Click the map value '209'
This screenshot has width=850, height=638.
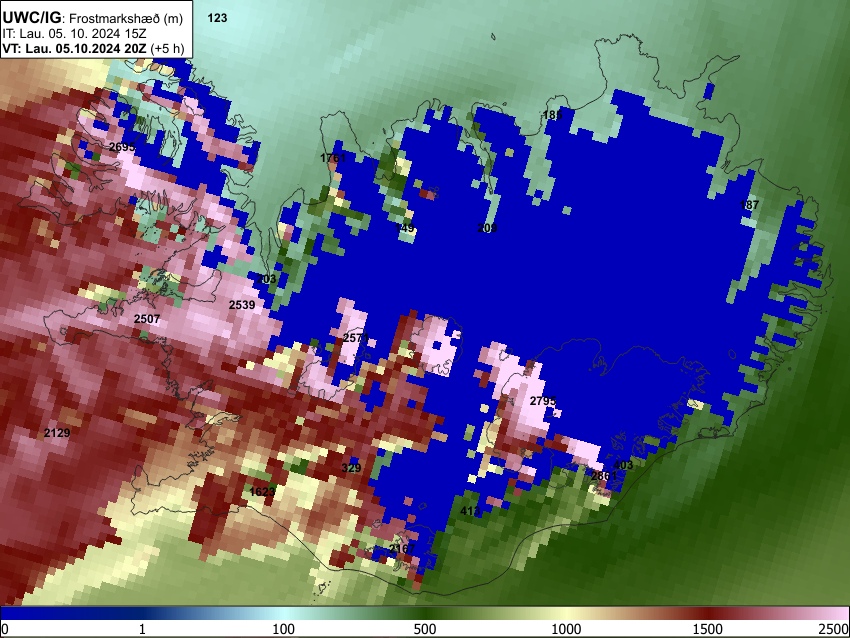(487, 228)
